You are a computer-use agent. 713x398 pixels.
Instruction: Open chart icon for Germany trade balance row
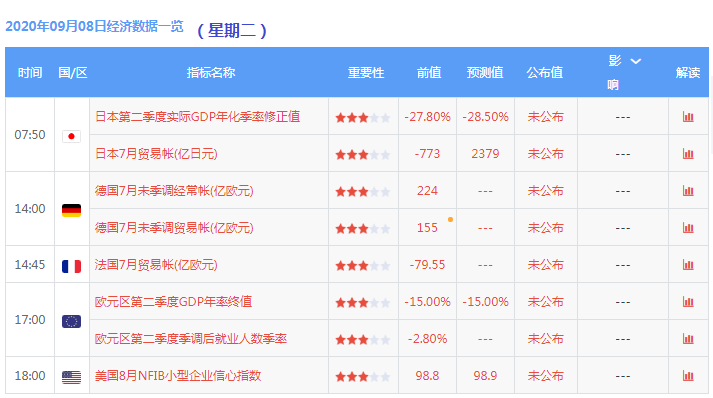pyautogui.click(x=688, y=228)
